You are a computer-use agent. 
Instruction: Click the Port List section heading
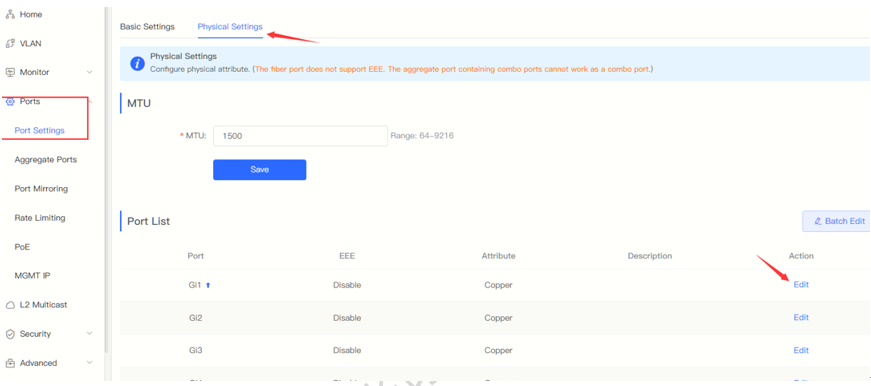pyautogui.click(x=148, y=221)
